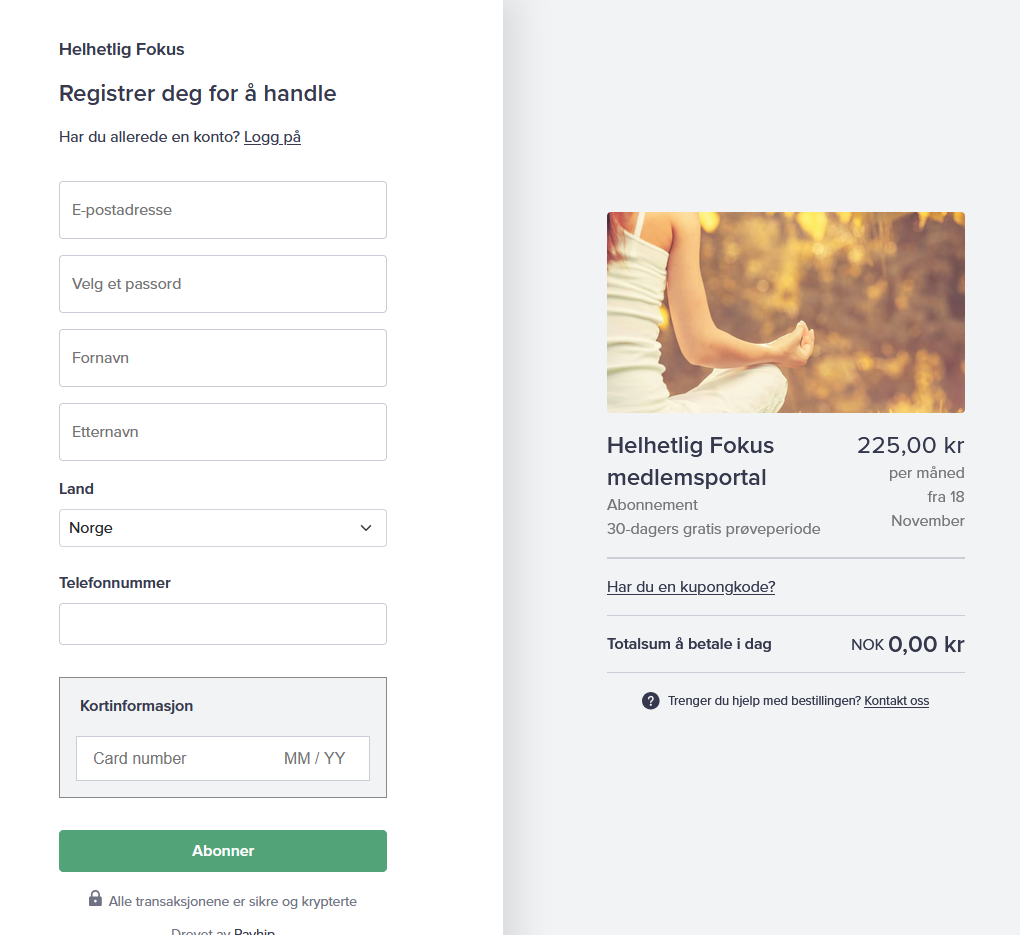The image size is (1020, 935).
Task: Open the Land country dropdown showing Norge
Action: click(x=222, y=528)
